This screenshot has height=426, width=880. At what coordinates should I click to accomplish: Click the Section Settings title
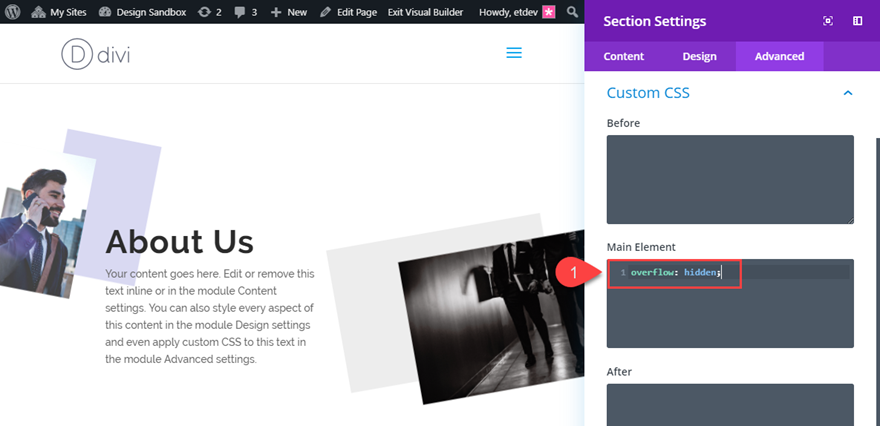654,21
